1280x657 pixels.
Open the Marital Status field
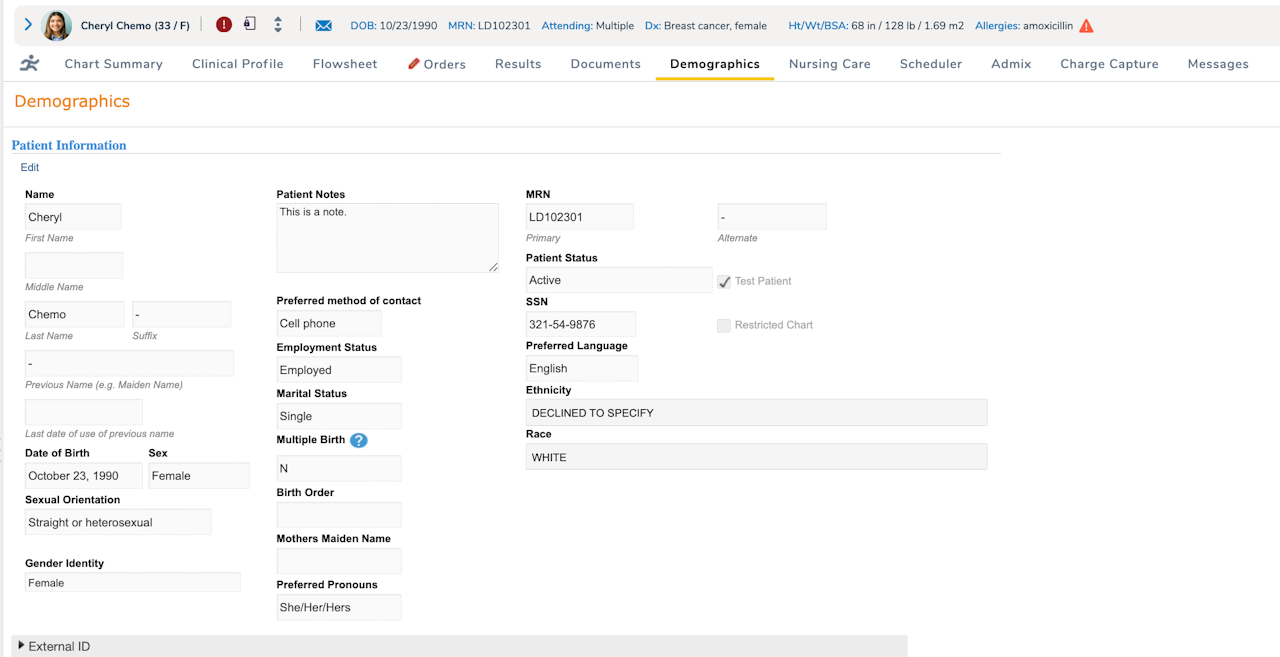click(x=338, y=416)
